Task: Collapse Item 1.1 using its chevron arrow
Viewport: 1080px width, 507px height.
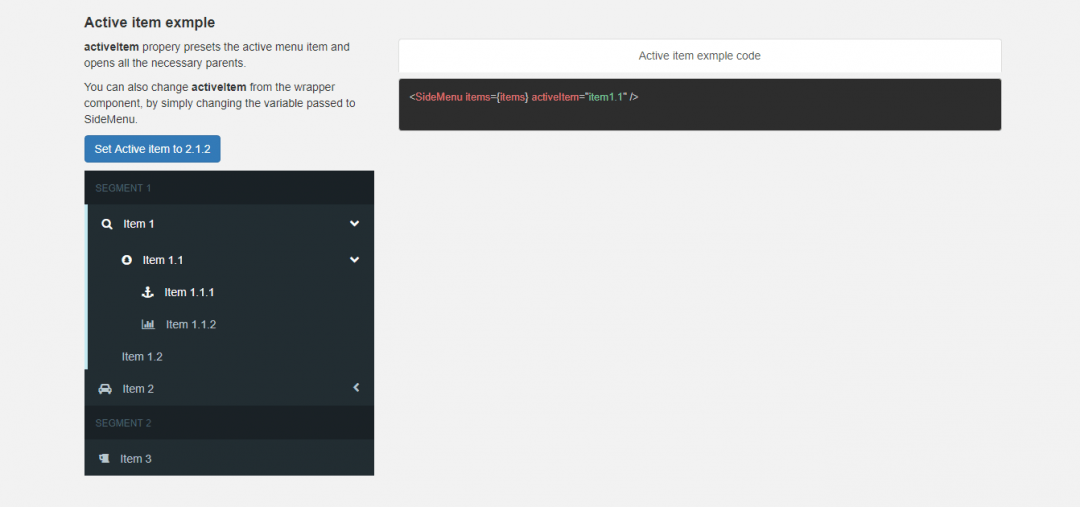Action: [x=354, y=260]
